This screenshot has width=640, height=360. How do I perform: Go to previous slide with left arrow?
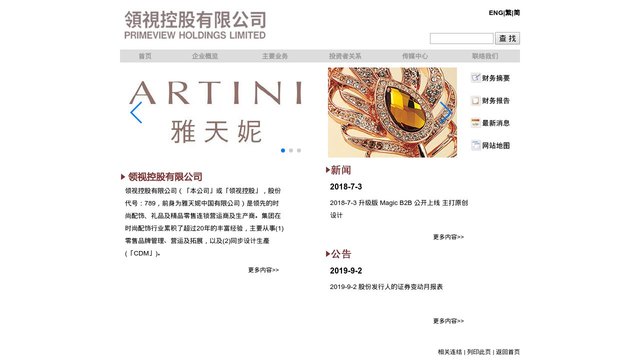tap(136, 112)
